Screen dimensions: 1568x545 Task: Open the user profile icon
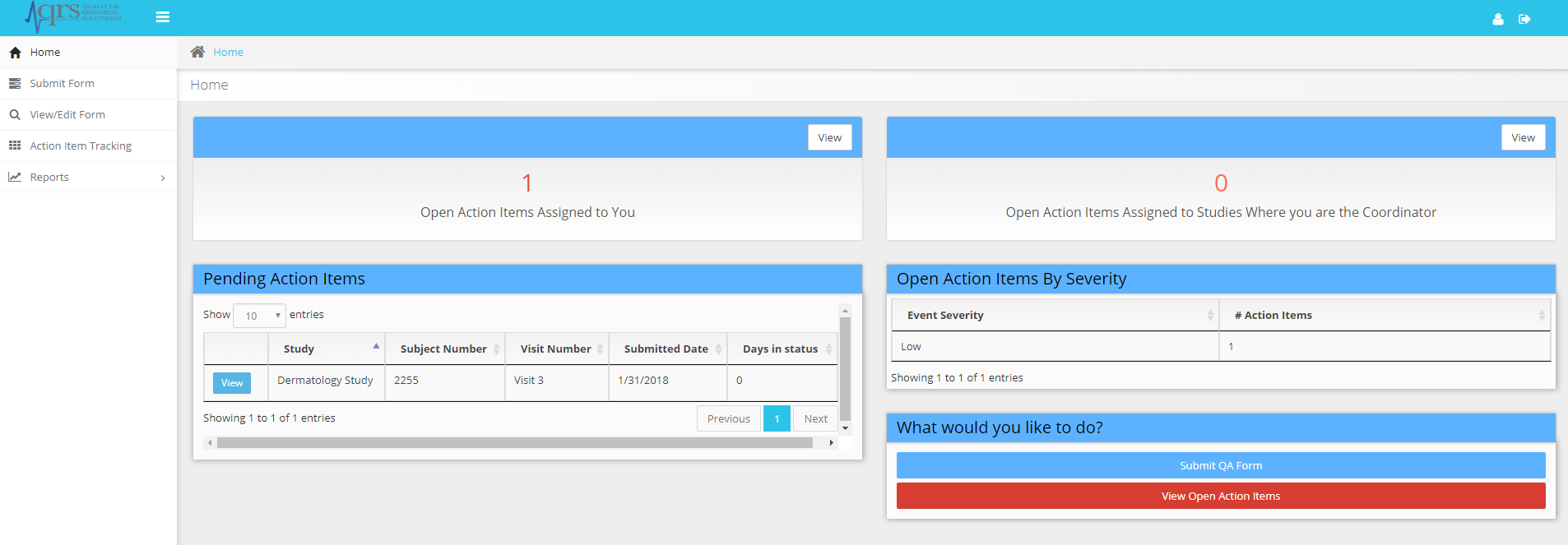1498,19
